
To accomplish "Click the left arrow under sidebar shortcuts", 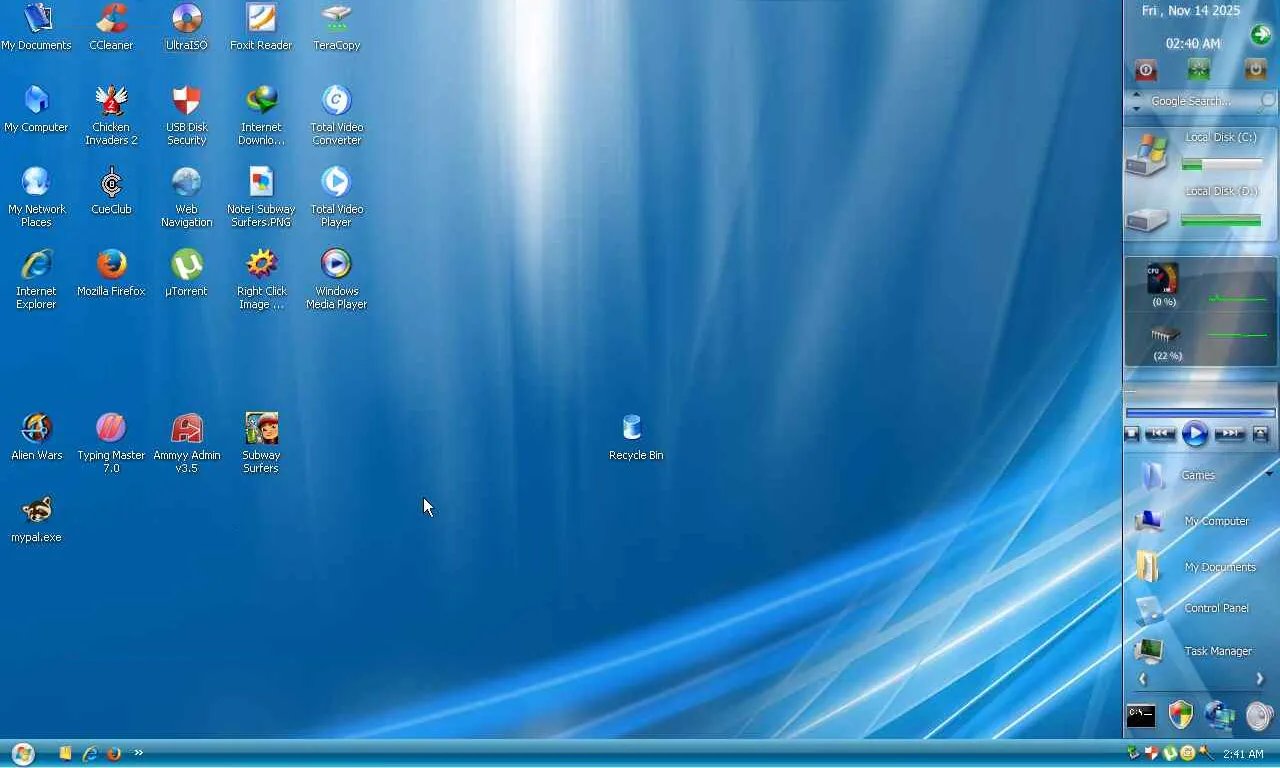I will 1142,679.
